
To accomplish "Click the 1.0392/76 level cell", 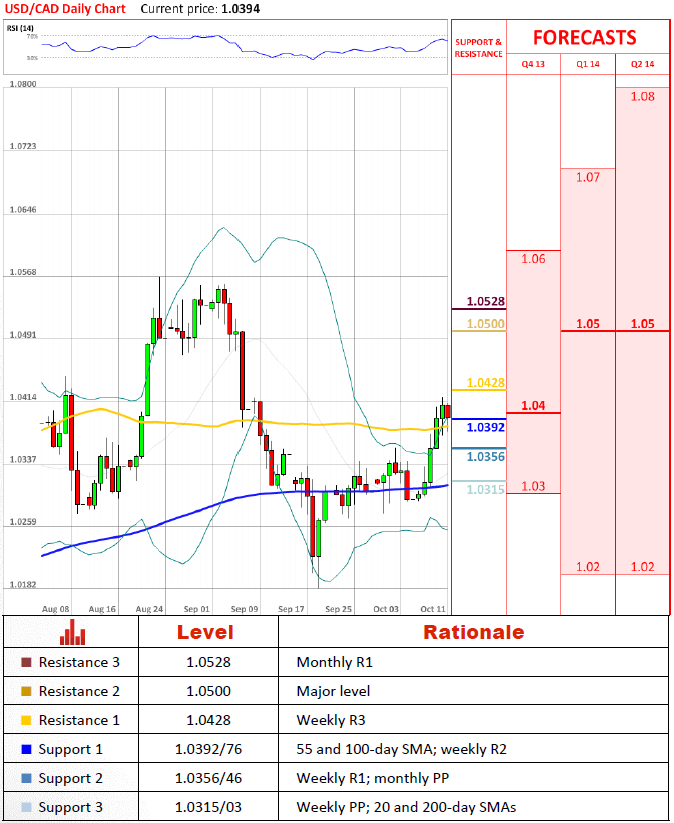I will point(208,749).
